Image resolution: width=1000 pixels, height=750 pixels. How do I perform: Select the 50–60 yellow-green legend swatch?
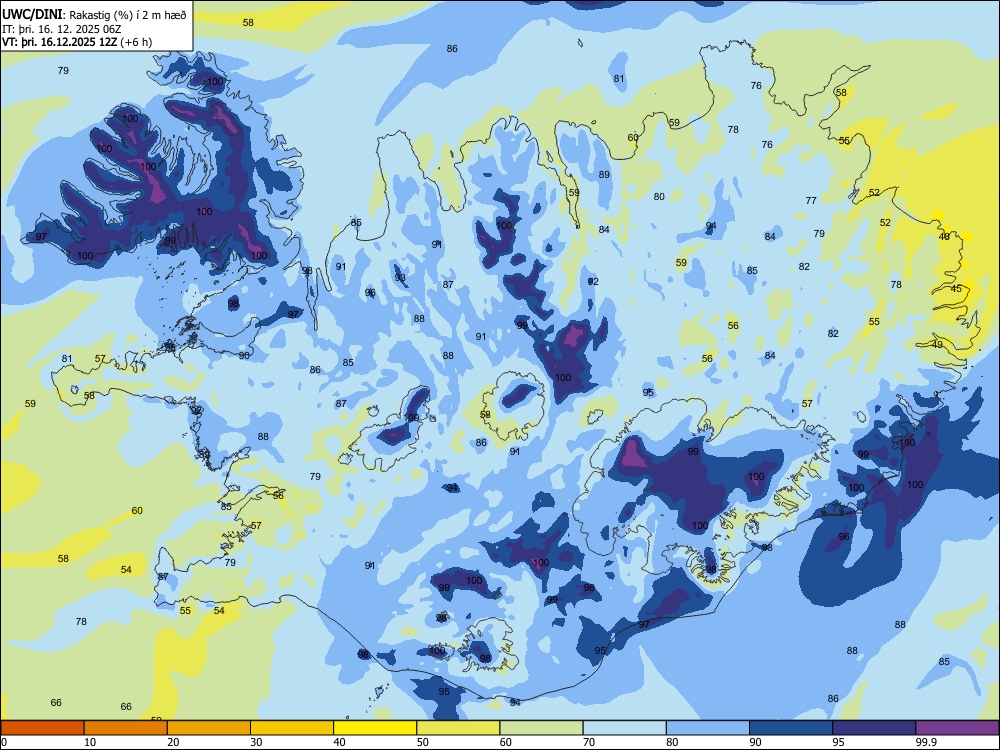point(458,728)
